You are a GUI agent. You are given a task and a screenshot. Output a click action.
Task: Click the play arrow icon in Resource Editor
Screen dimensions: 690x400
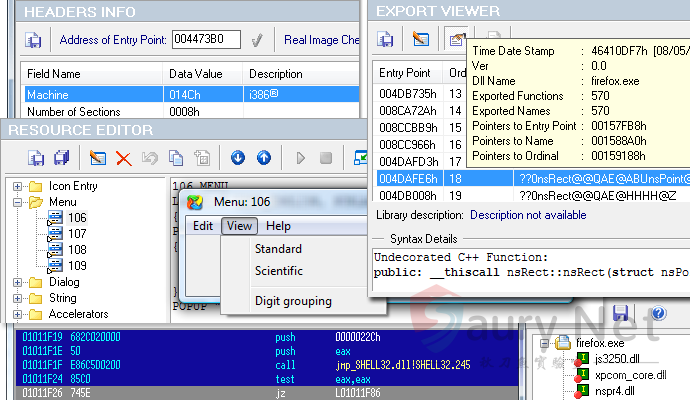300,158
